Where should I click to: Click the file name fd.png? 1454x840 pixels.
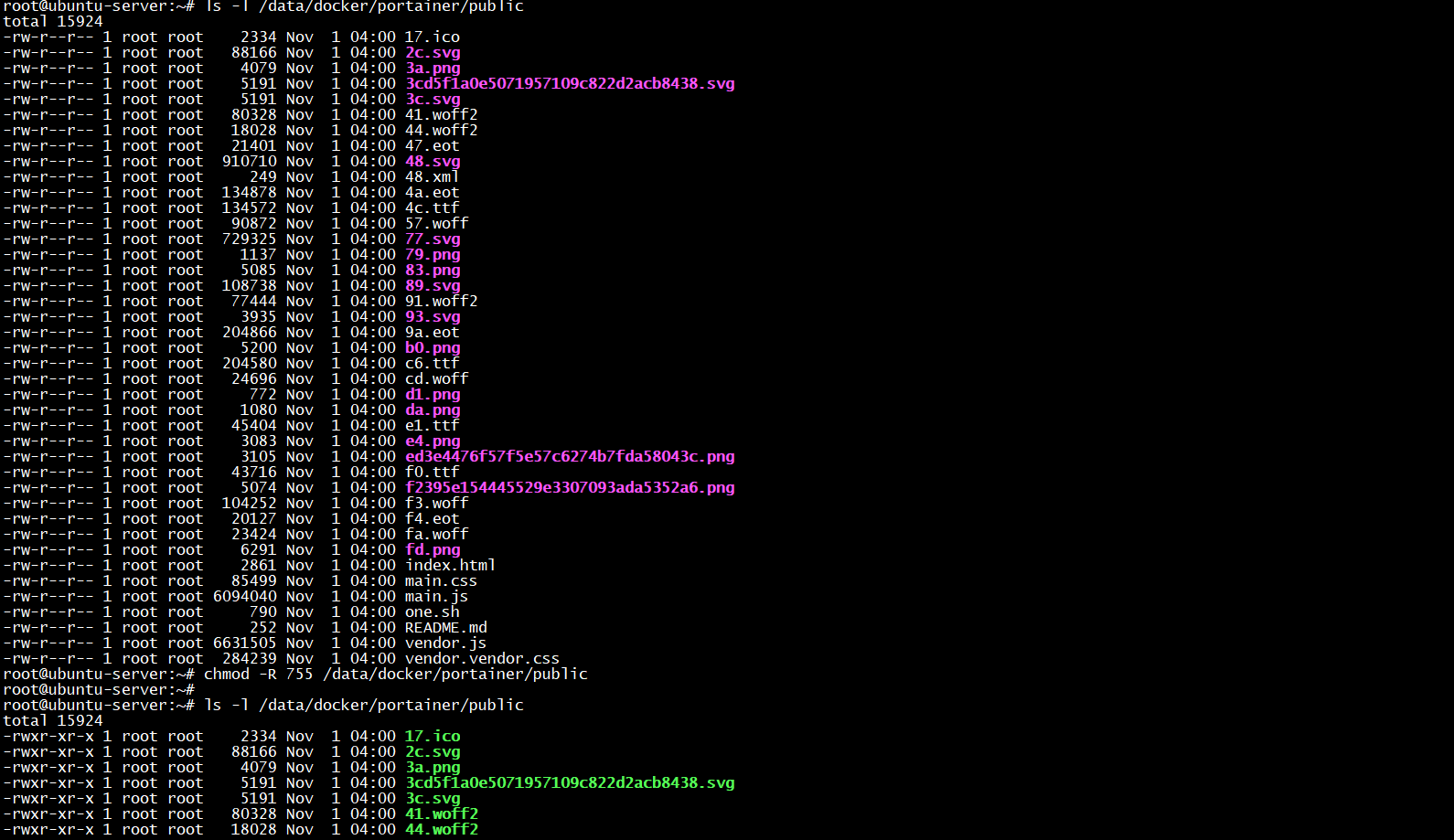tap(433, 549)
